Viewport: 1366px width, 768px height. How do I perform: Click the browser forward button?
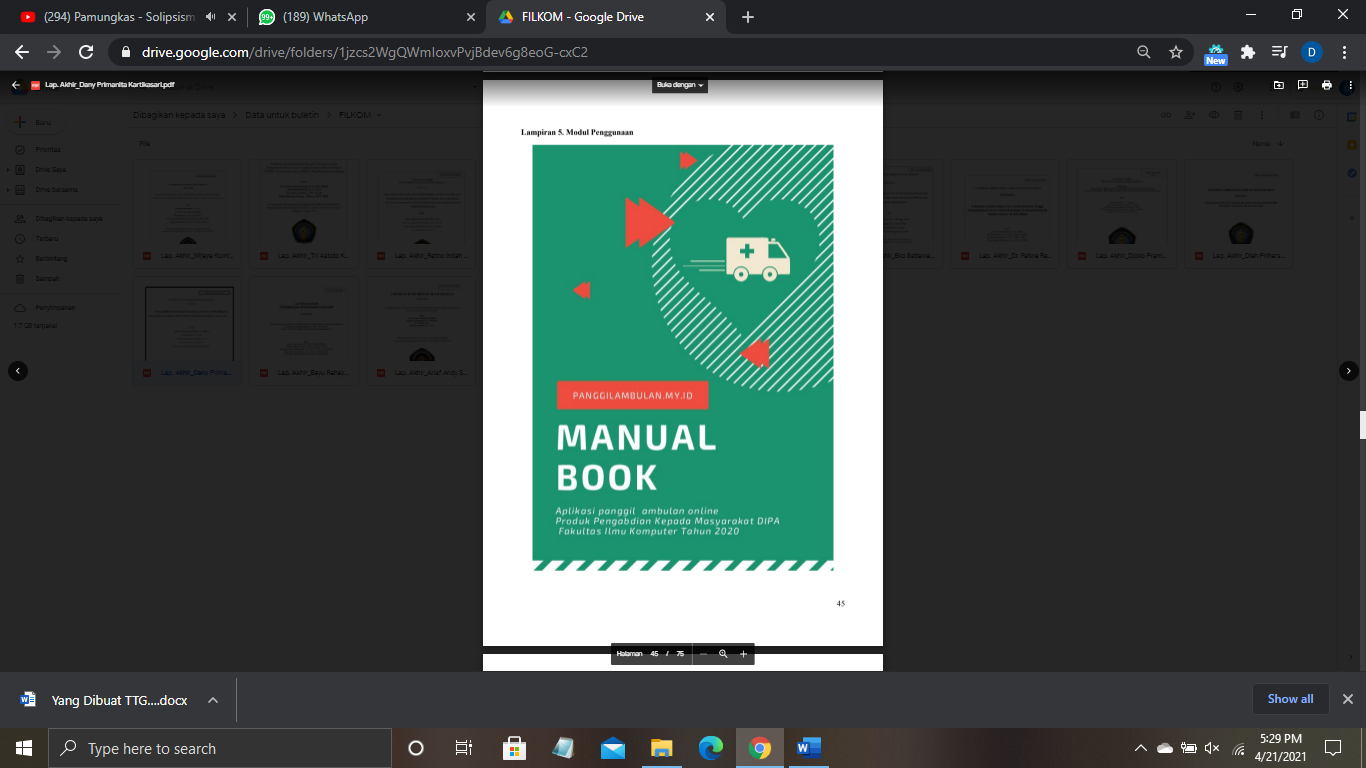point(54,52)
